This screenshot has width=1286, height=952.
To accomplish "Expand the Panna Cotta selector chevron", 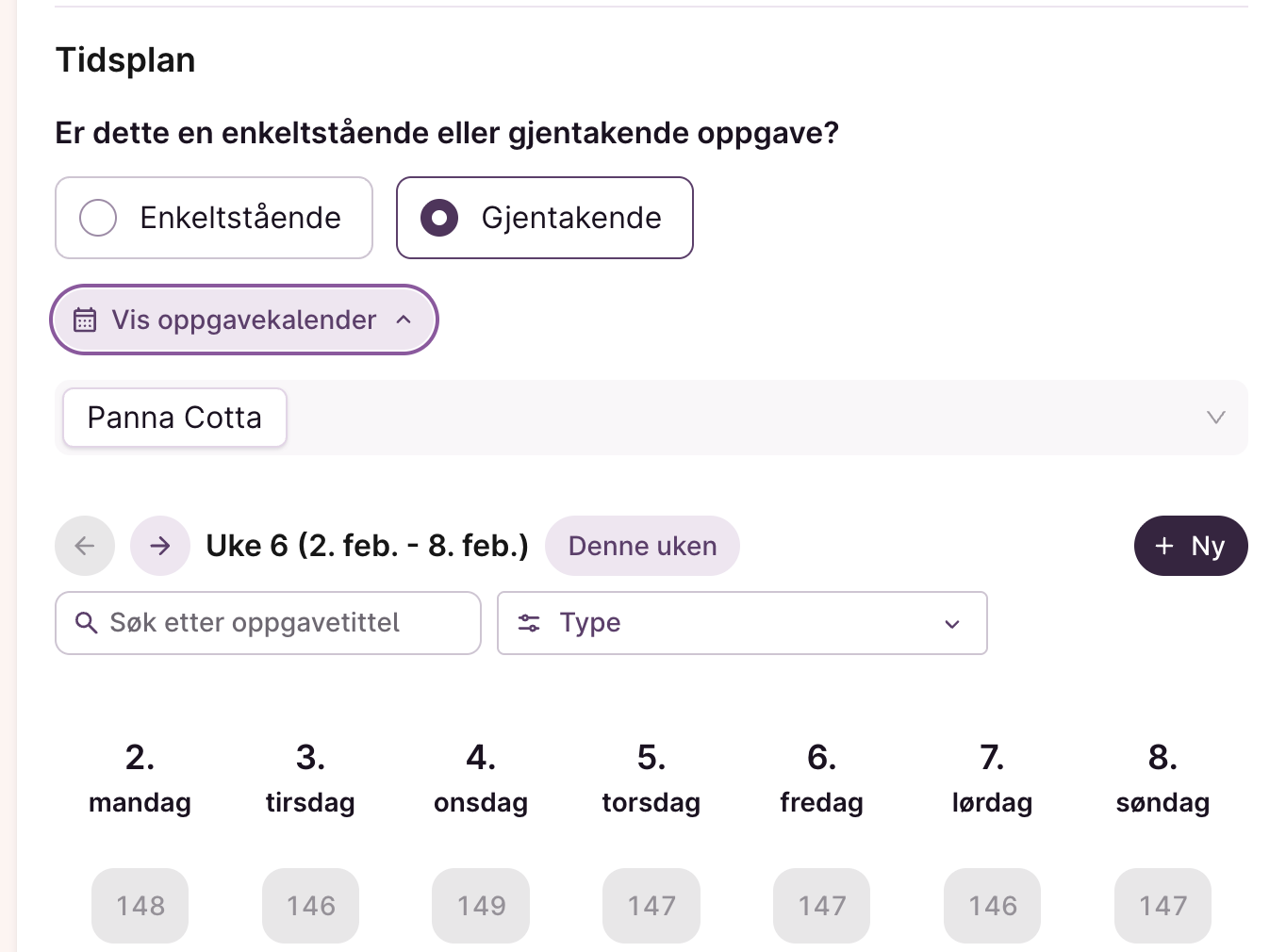I will coord(1216,418).
